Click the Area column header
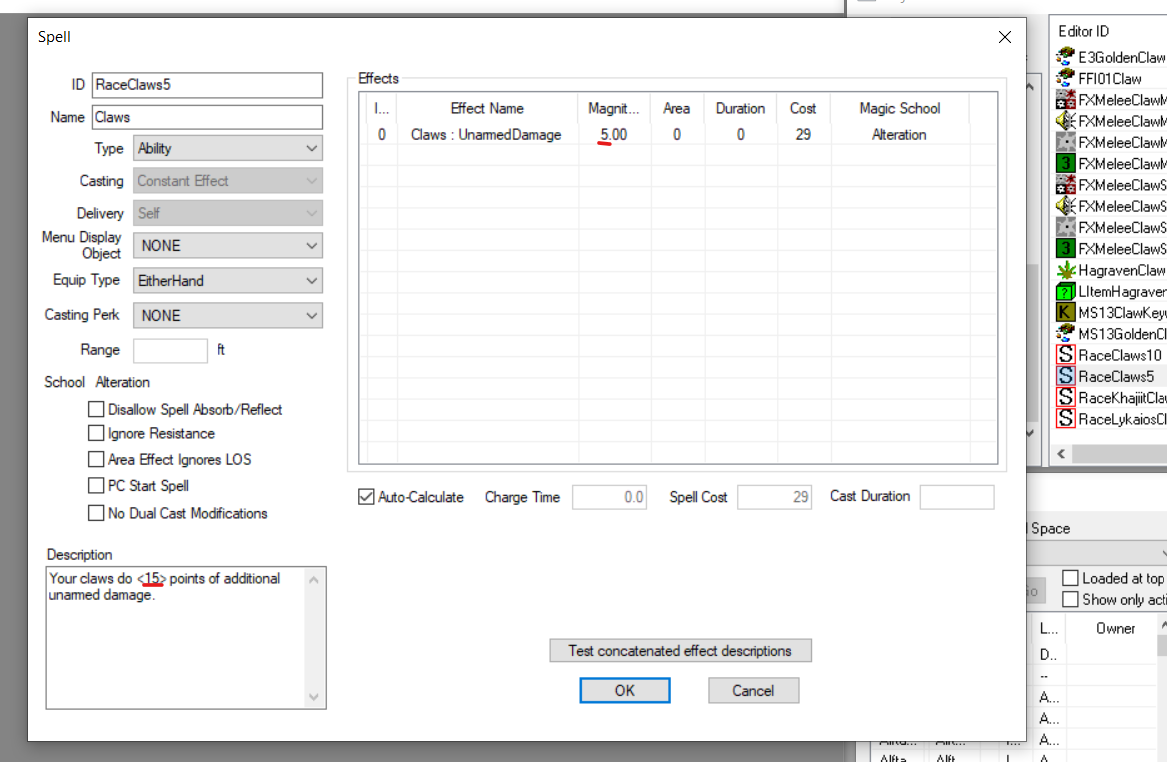This screenshot has height=762, width=1167. pyautogui.click(x=677, y=109)
